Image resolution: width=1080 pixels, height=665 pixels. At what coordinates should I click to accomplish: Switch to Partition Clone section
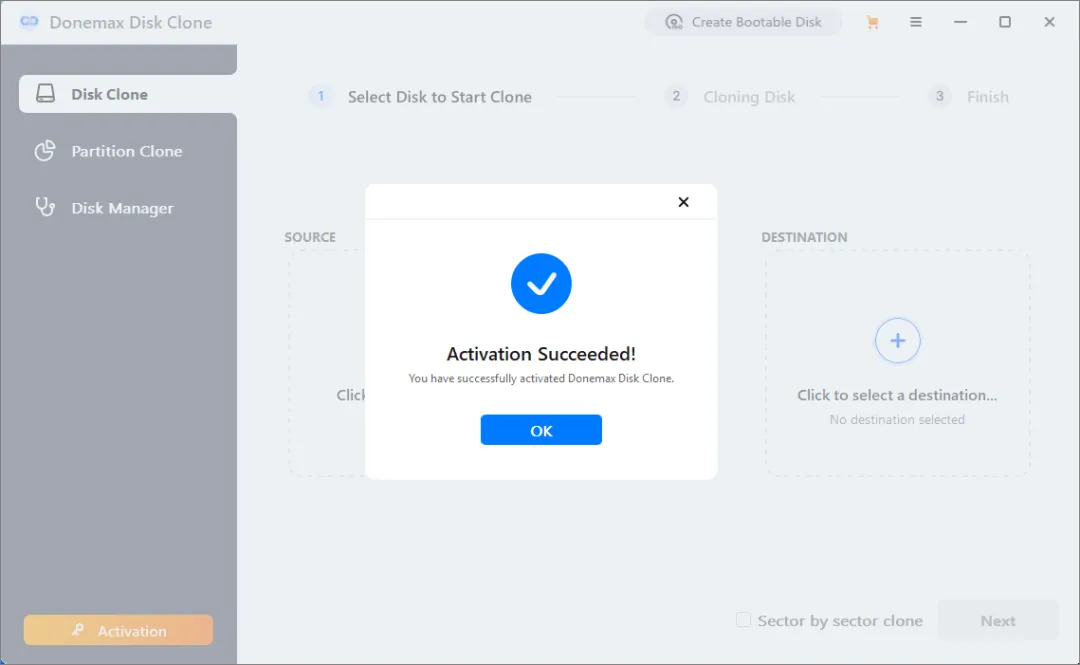pyautogui.click(x=128, y=151)
